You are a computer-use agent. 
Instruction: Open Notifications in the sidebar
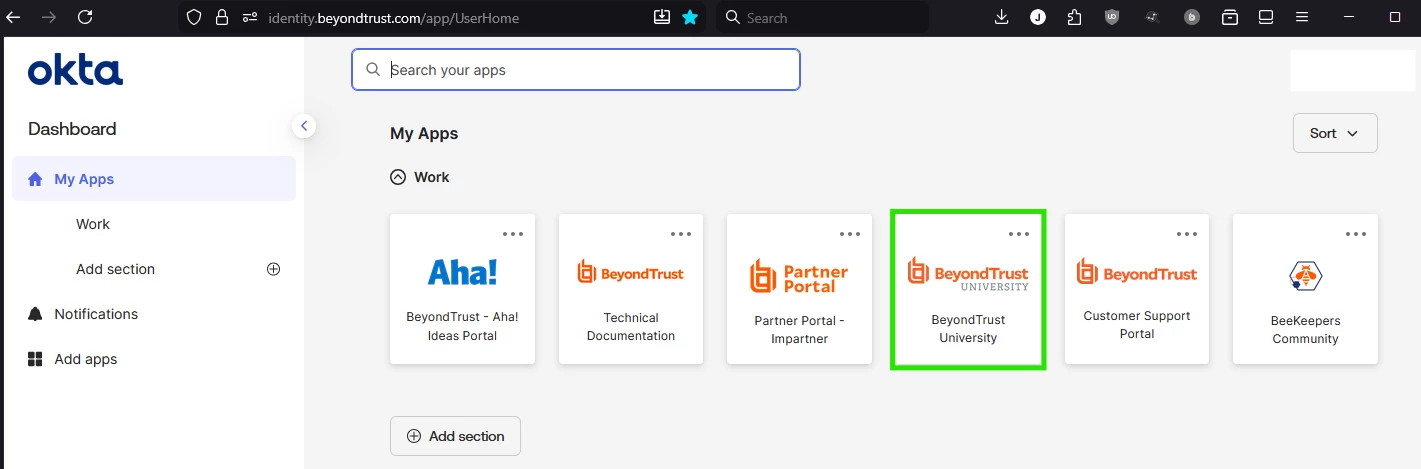coord(96,314)
